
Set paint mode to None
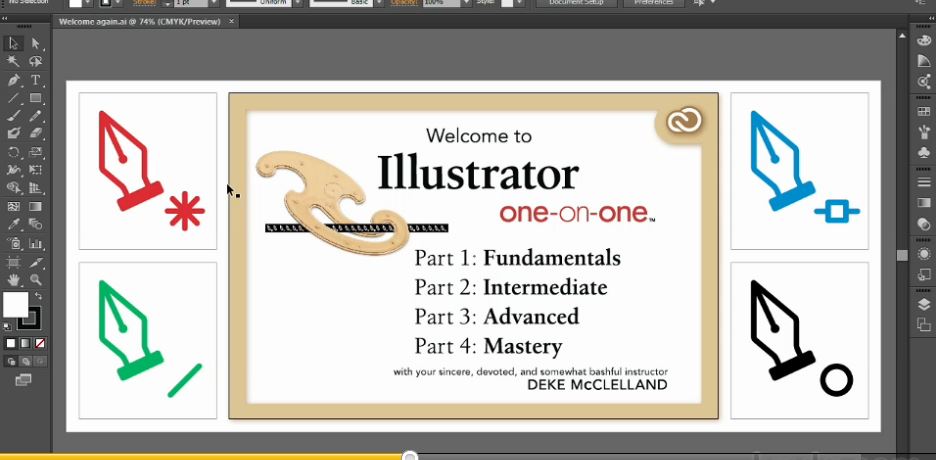coord(39,343)
